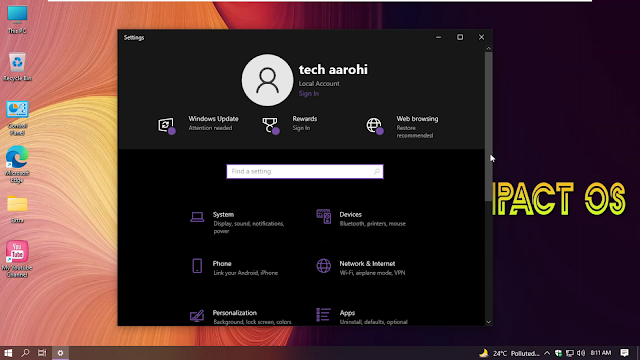640x360 pixels.
Task: Click the Find a setting search field
Action: (305, 171)
